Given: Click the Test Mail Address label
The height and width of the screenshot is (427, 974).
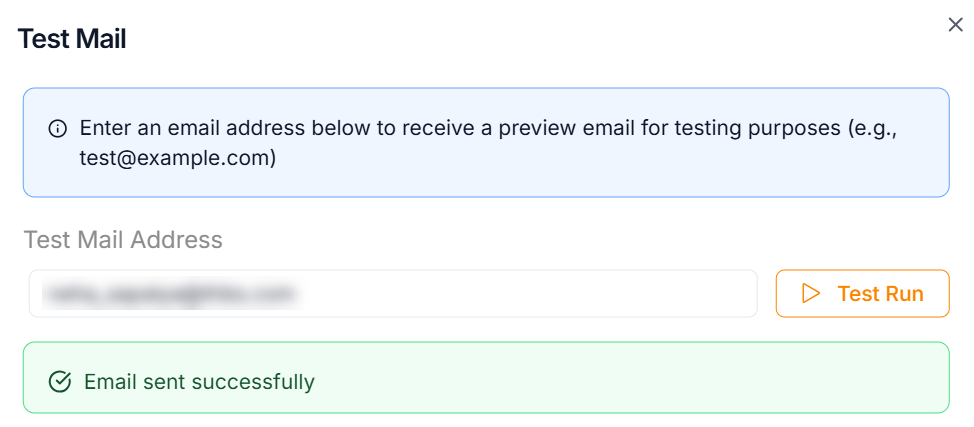Looking at the screenshot, I should [x=122, y=240].
